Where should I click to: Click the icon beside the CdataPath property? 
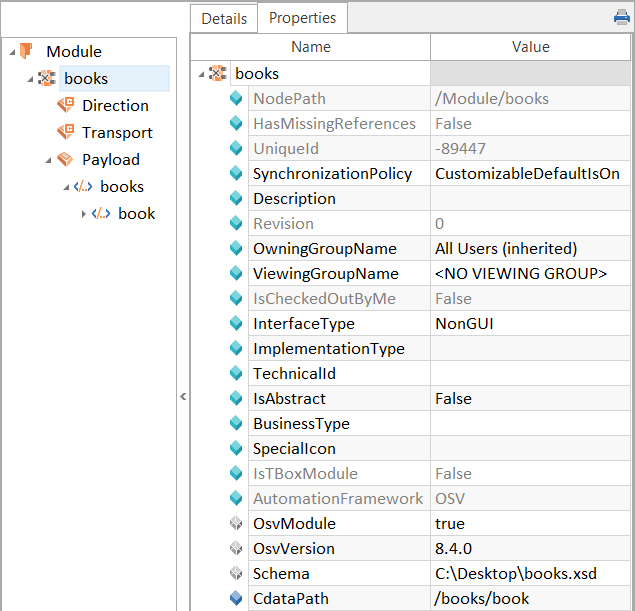236,599
